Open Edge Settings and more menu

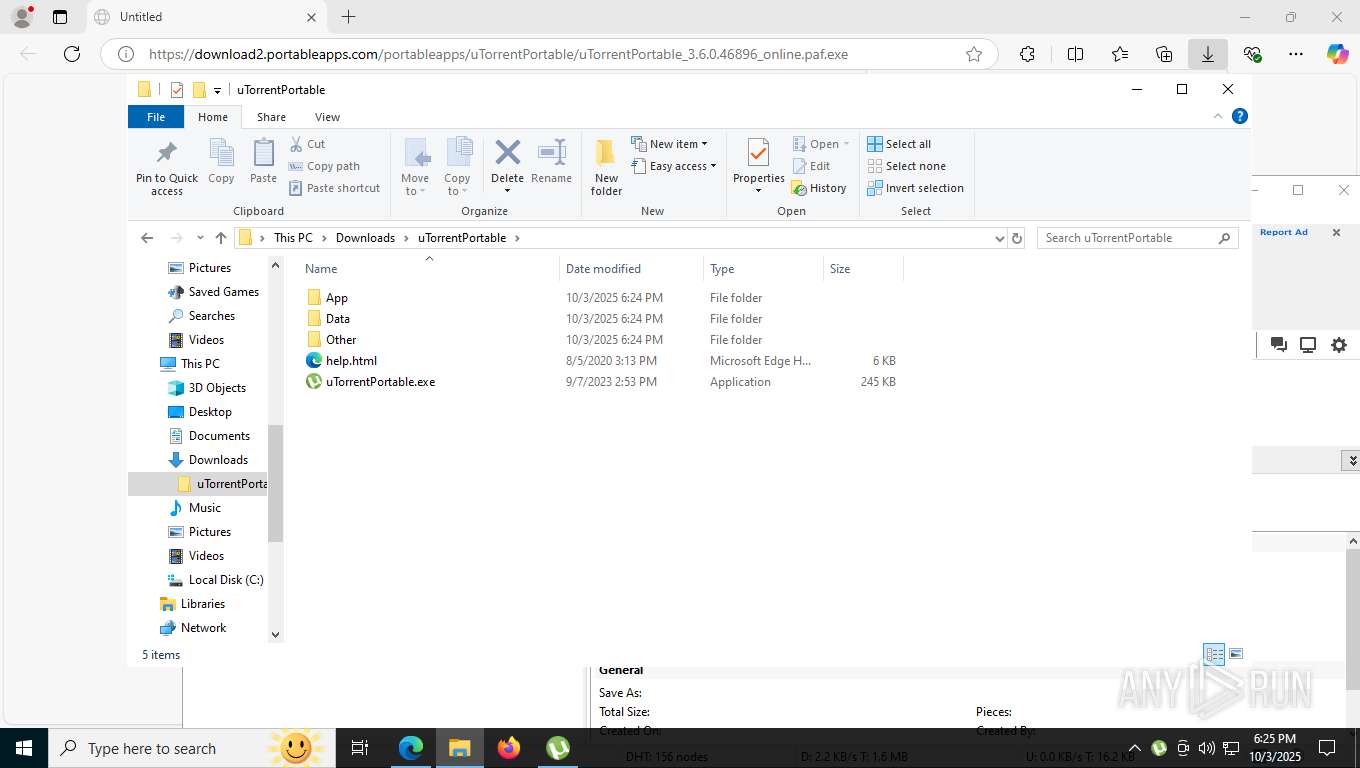point(1296,54)
